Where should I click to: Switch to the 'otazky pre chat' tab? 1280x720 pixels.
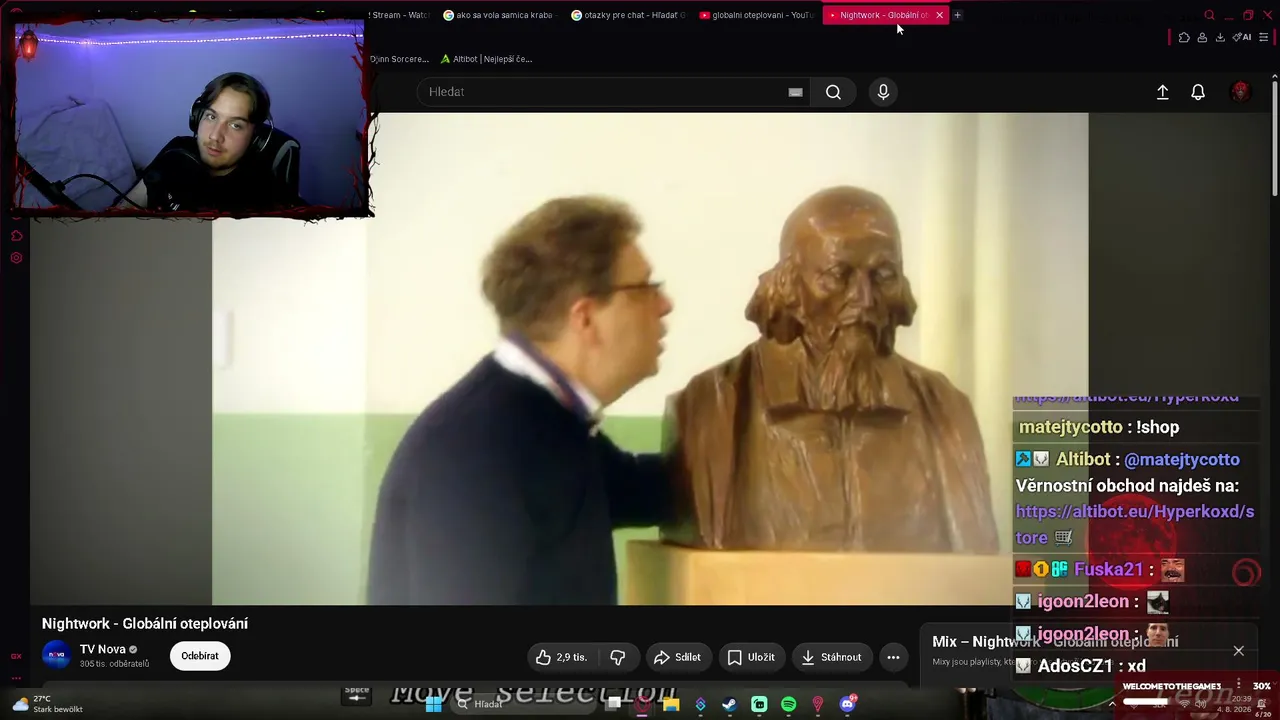point(629,15)
